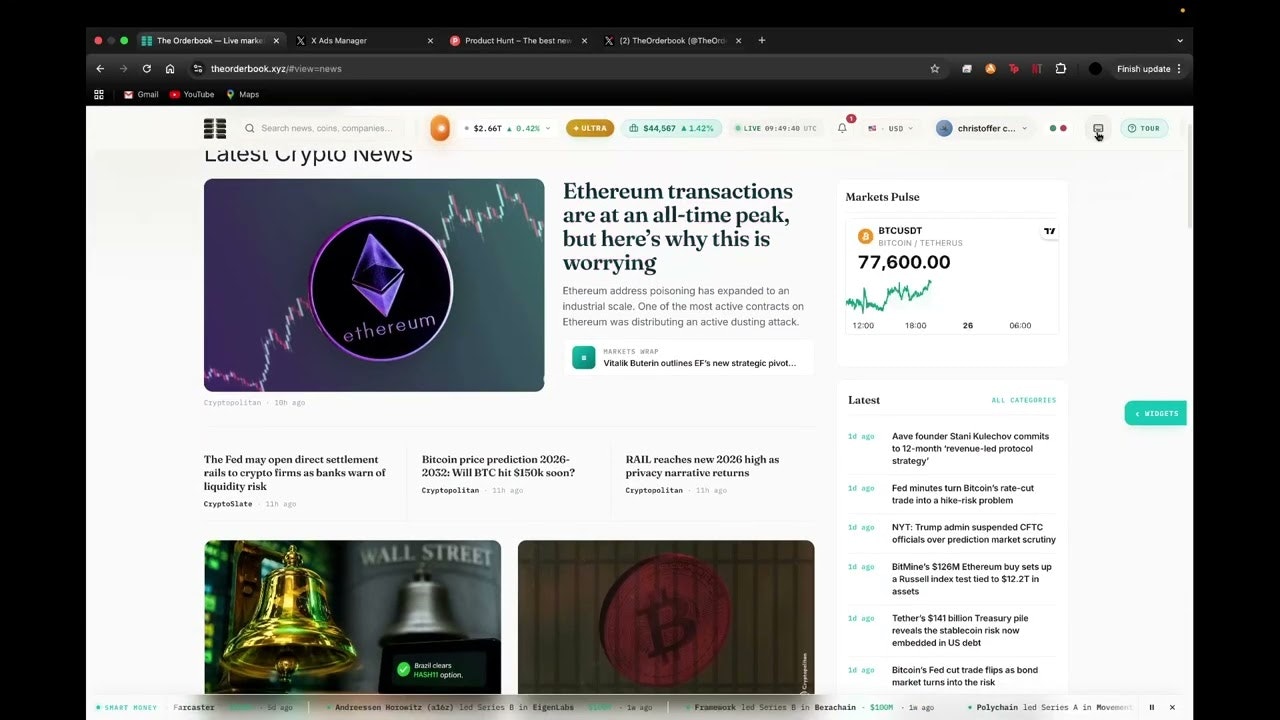Open Aave founder Stani Kulechov story
This screenshot has width=1280, height=720.
coord(970,449)
